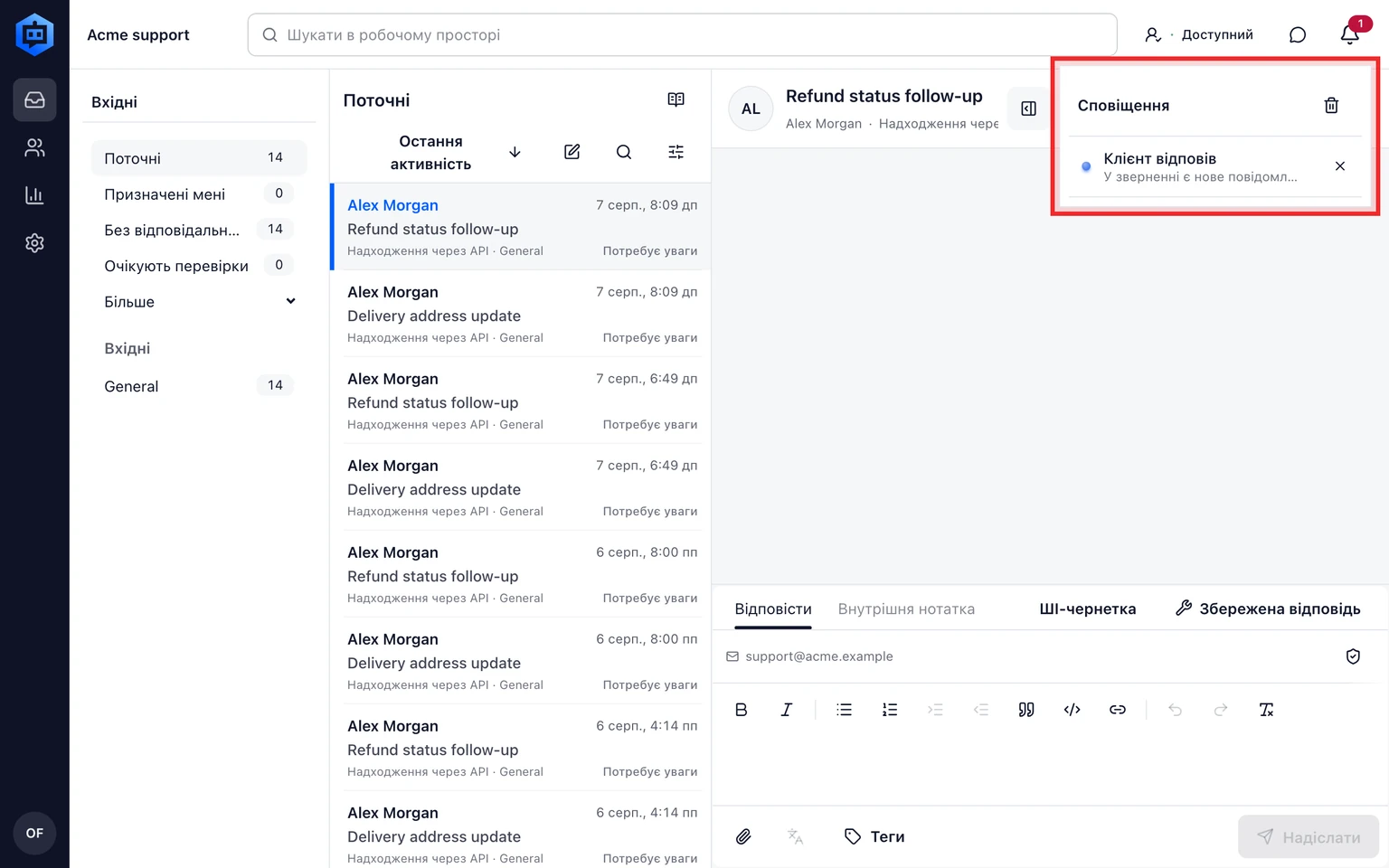This screenshot has height=868, width=1389.
Task: Toggle the notifications bell icon
Action: pyautogui.click(x=1350, y=34)
